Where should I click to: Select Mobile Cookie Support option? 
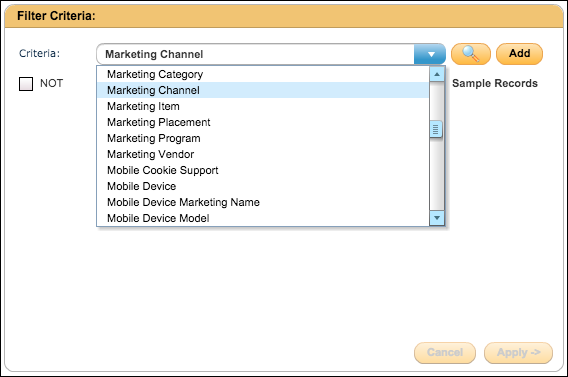pos(263,170)
